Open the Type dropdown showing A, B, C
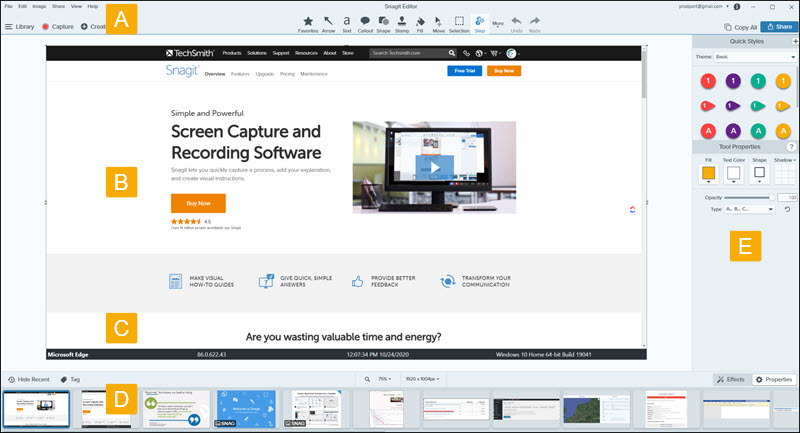 click(x=749, y=209)
